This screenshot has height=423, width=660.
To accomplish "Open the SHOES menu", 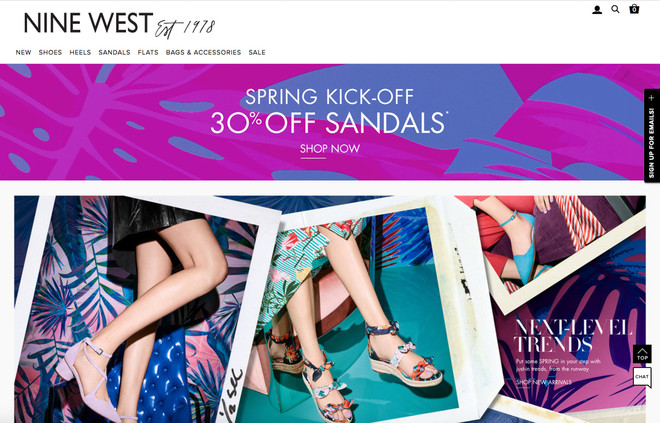I will click(50, 52).
